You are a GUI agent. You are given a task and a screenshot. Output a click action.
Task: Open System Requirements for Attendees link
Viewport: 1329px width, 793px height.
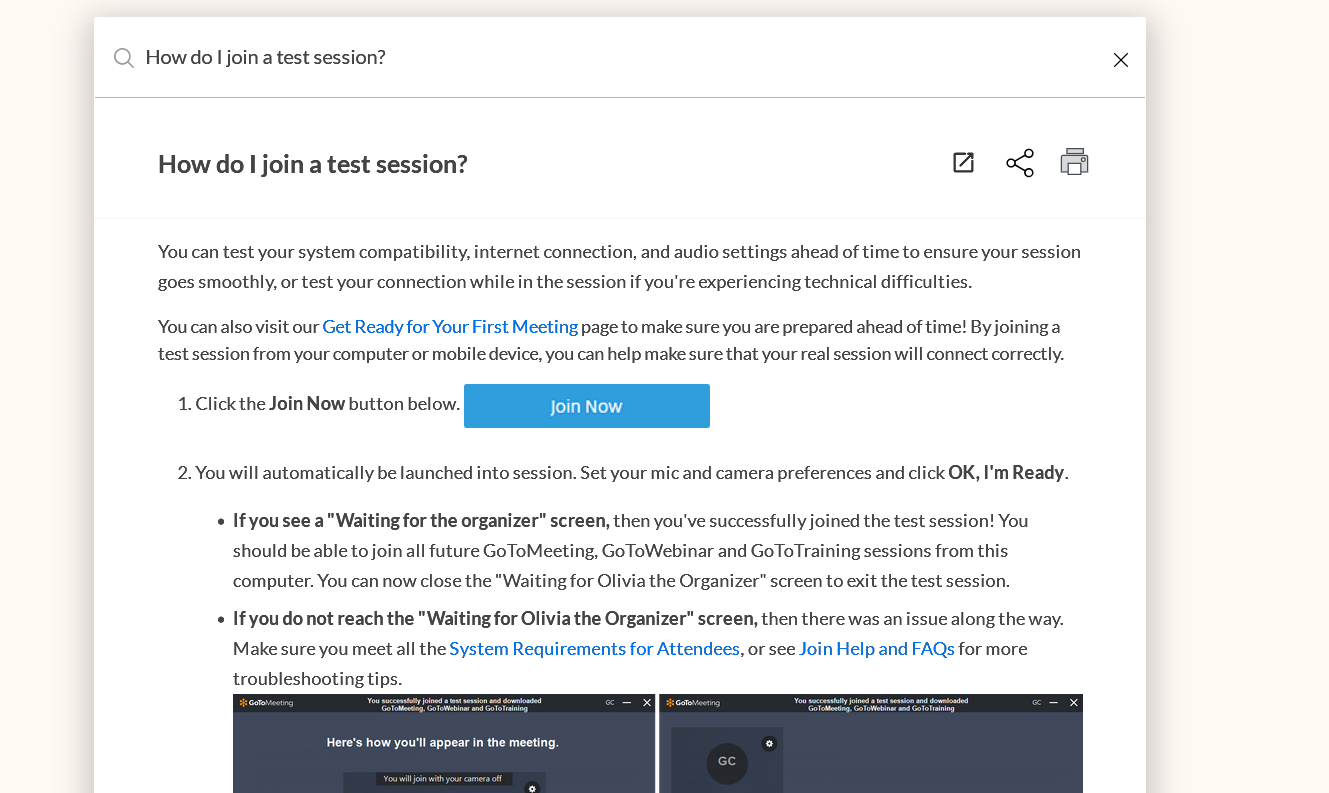click(x=594, y=649)
